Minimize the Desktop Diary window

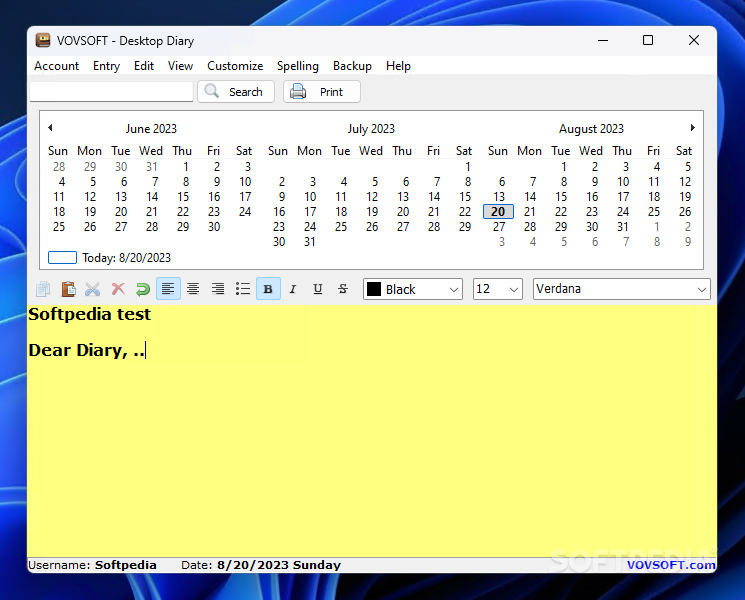point(603,40)
